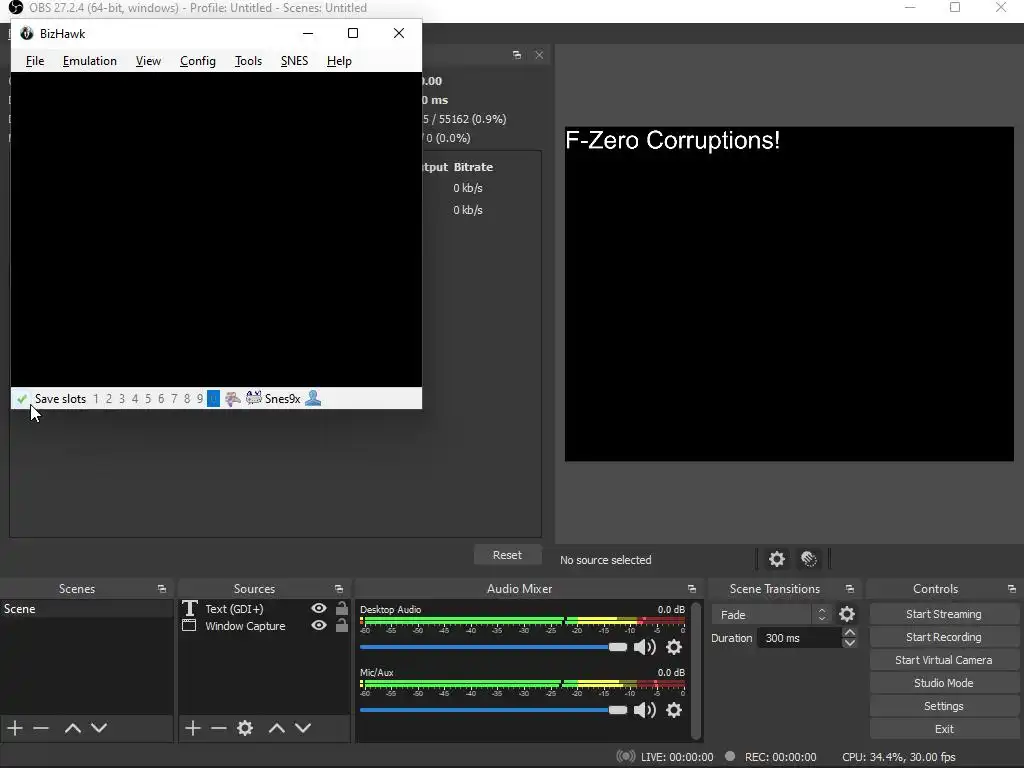Viewport: 1024px width, 768px height.
Task: Adjust the Desktop Audio volume slider
Action: 493,647
